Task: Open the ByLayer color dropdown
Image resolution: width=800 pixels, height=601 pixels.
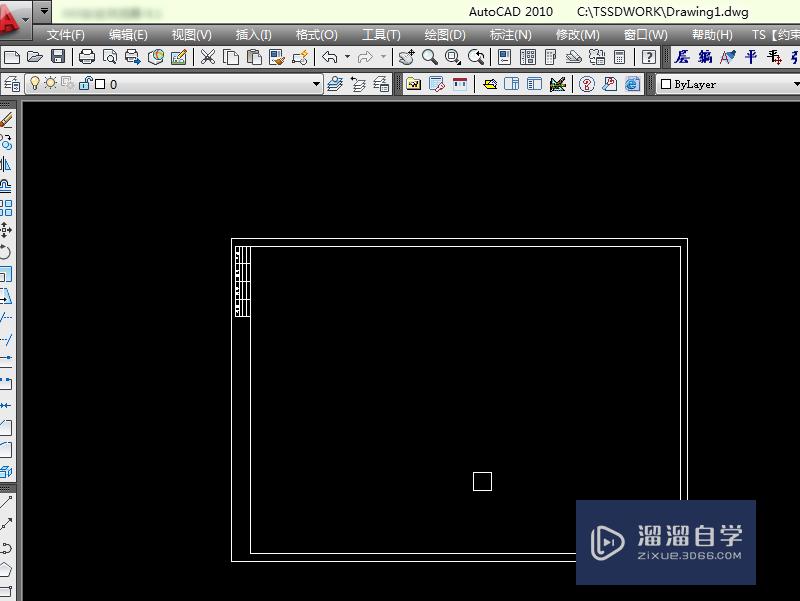Action: [x=795, y=84]
